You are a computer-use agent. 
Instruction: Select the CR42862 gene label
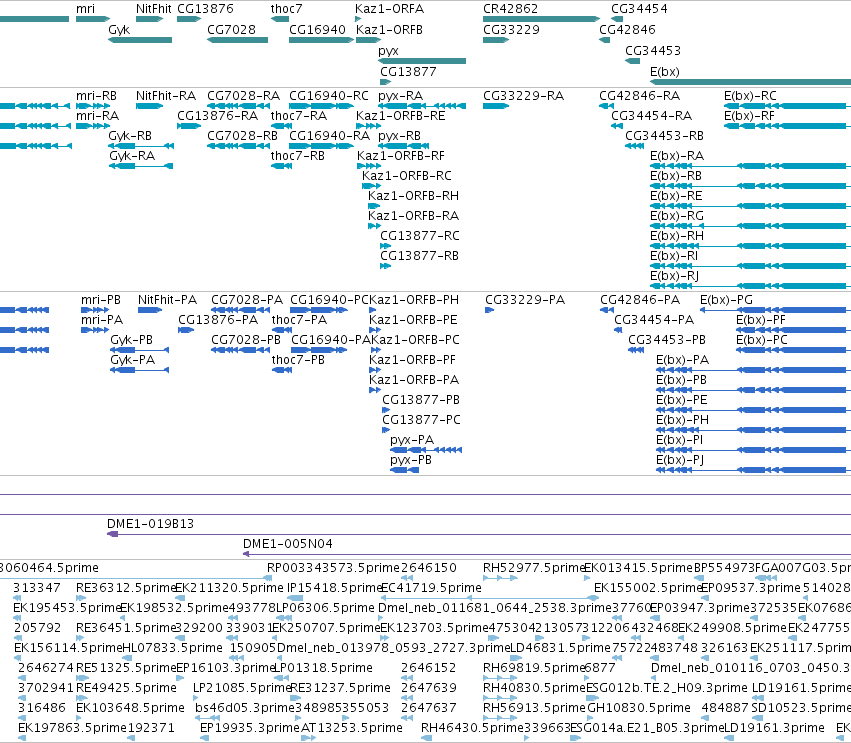(510, 9)
